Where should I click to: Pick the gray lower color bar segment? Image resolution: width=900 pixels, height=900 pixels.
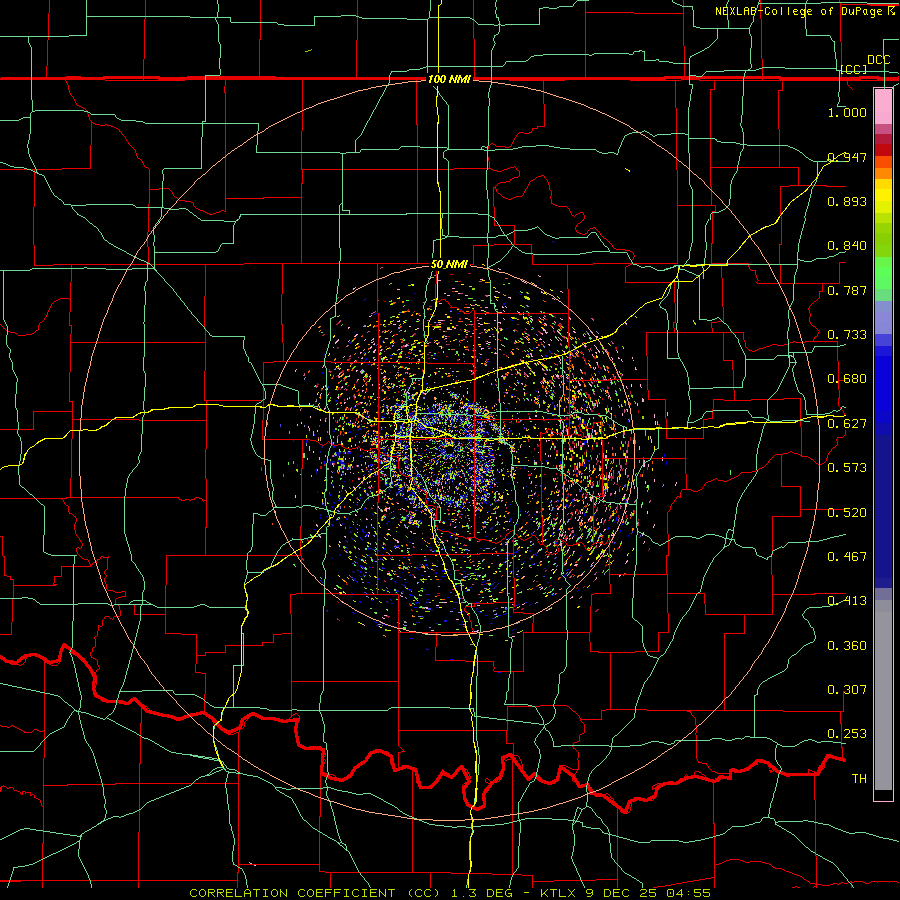pos(883,695)
